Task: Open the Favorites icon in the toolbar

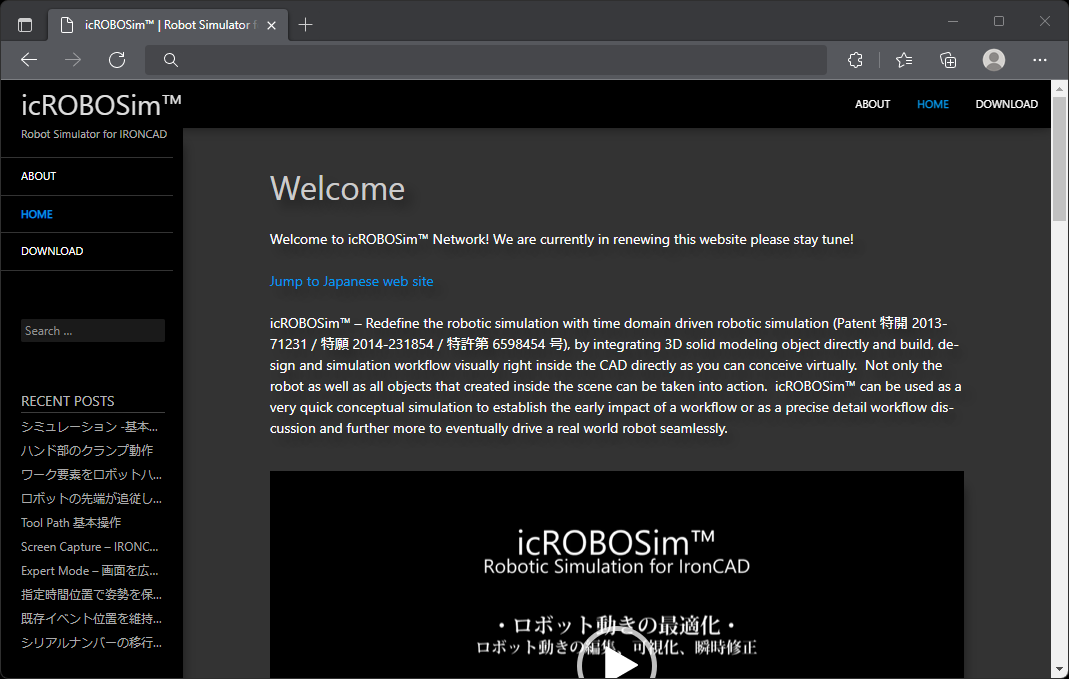Action: 902,60
